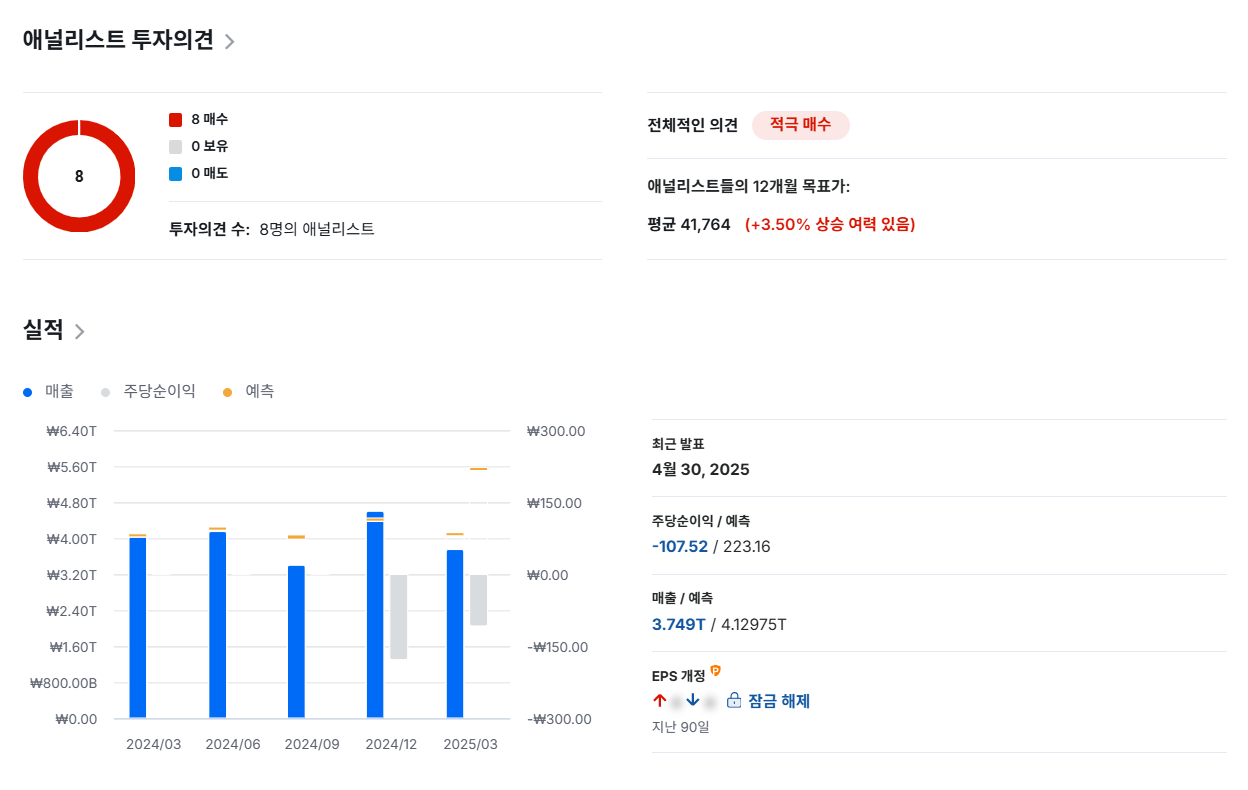Click the 적극 매수 rating badge
The height and width of the screenshot is (790, 1248).
point(800,125)
